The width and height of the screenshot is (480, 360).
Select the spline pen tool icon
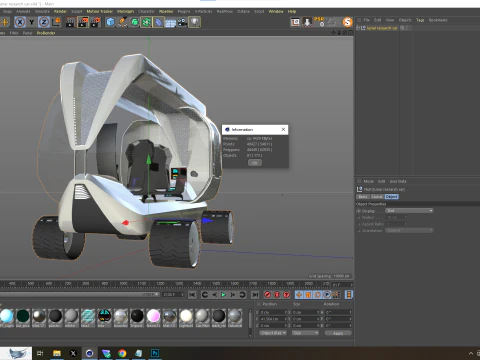[122, 22]
